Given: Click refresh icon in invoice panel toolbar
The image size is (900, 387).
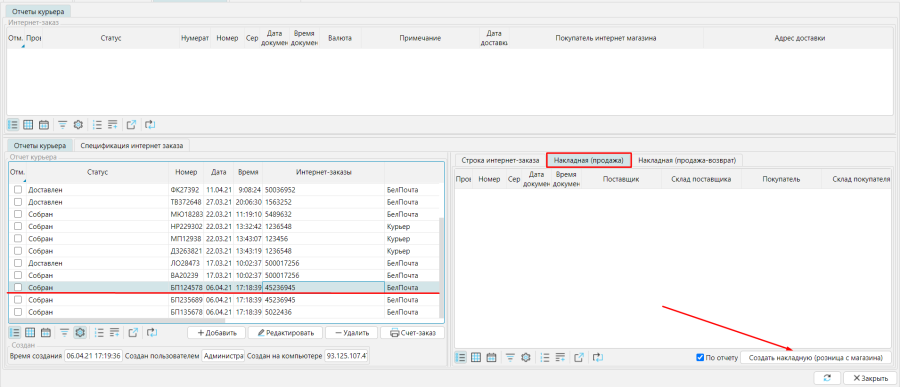Looking at the screenshot, I should (x=598, y=357).
